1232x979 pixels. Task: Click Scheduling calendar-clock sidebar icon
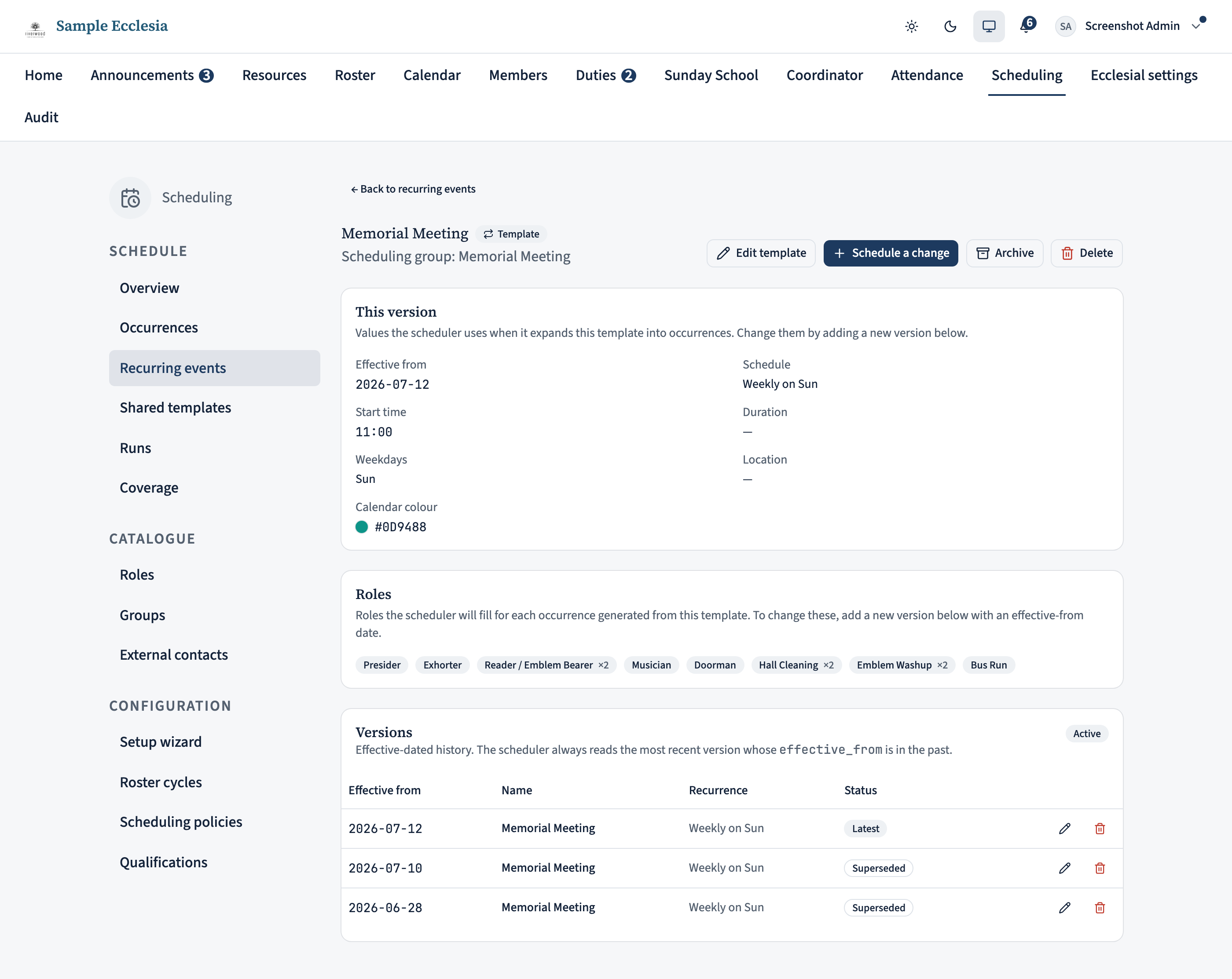coord(130,197)
